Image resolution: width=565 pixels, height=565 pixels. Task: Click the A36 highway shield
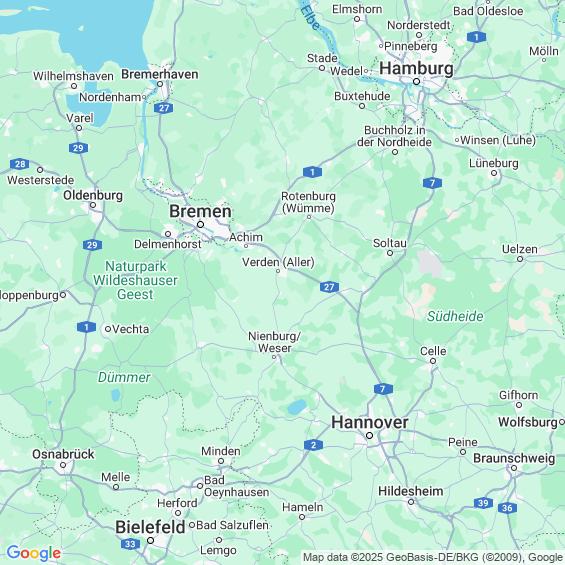click(507, 508)
